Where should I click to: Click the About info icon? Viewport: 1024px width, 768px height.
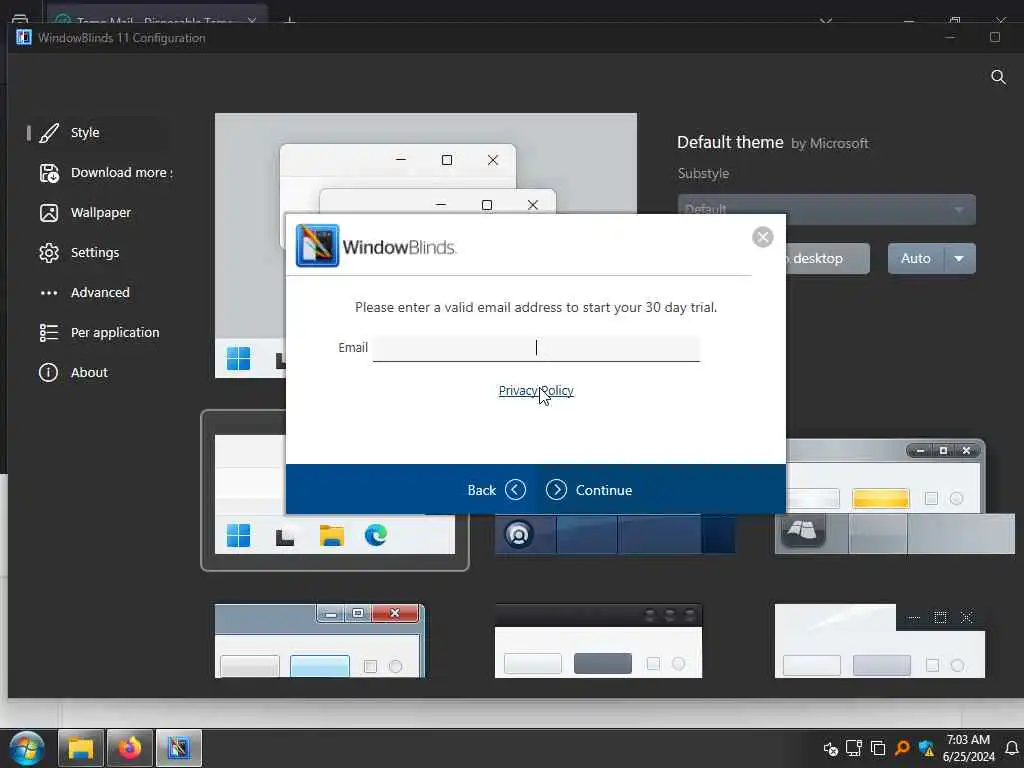(48, 372)
